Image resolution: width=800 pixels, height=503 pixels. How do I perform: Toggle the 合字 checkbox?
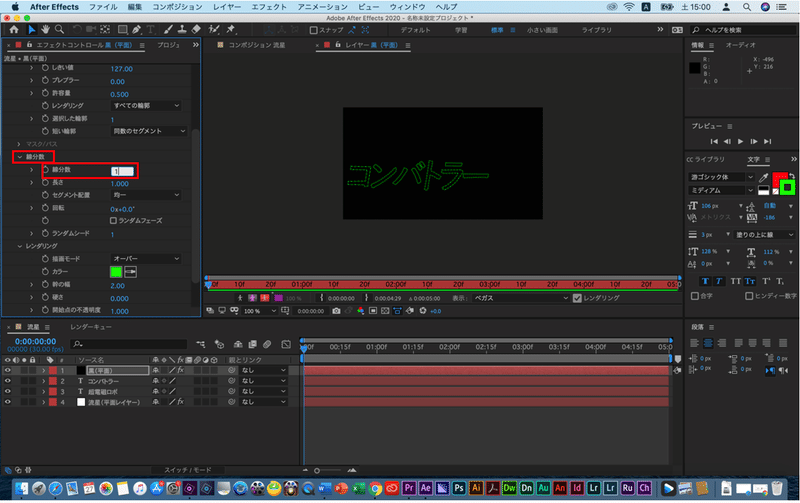point(694,296)
